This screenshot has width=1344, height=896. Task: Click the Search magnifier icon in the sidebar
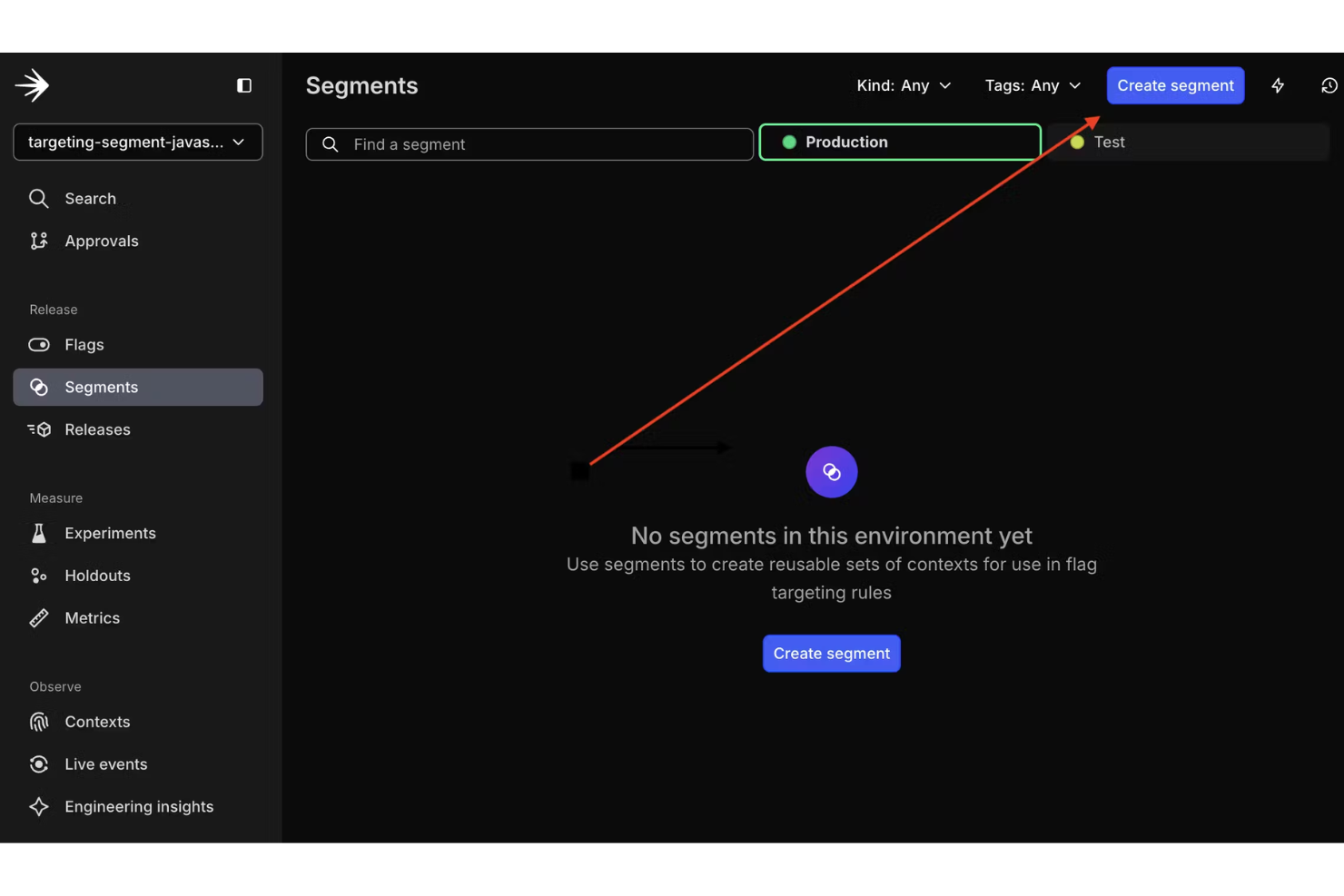[x=39, y=199]
